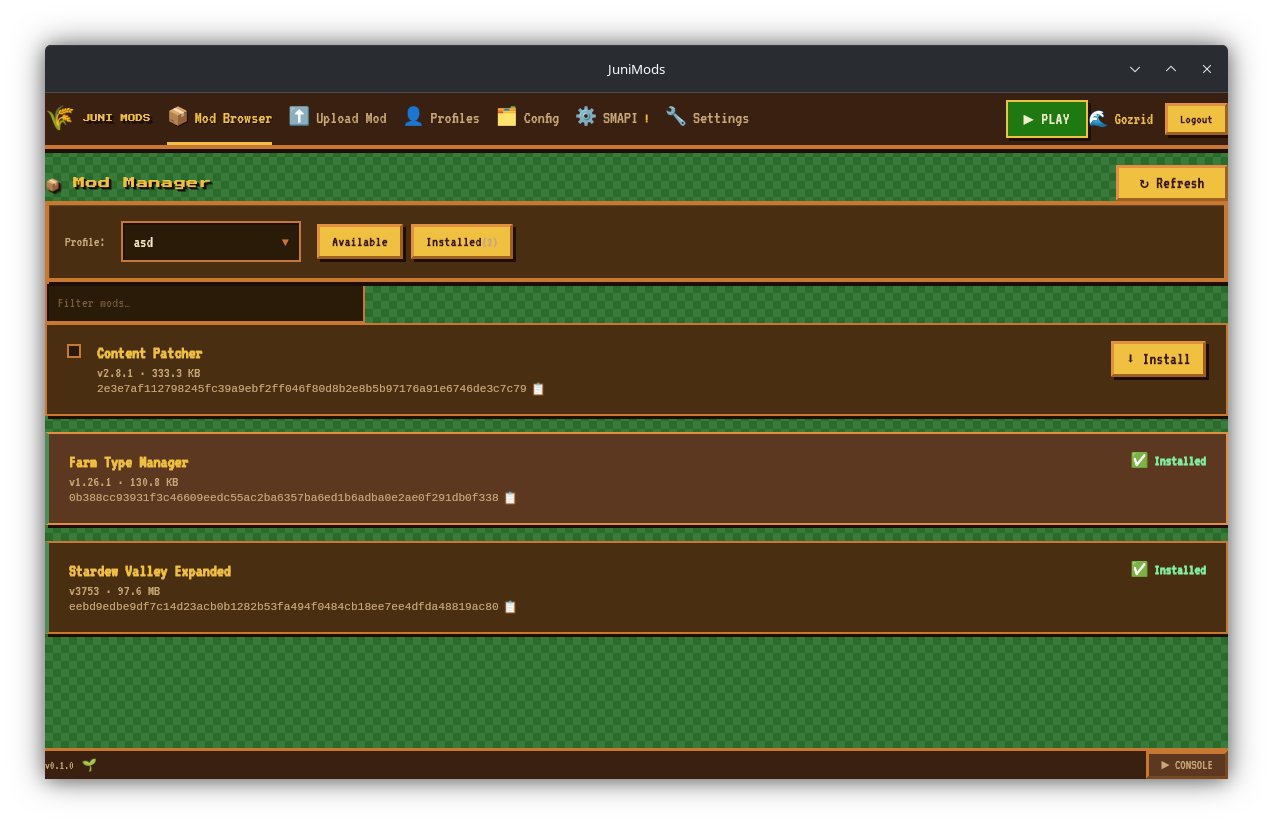Screen dimensions: 1273x824
Task: Open the Config tab
Action: 528,118
